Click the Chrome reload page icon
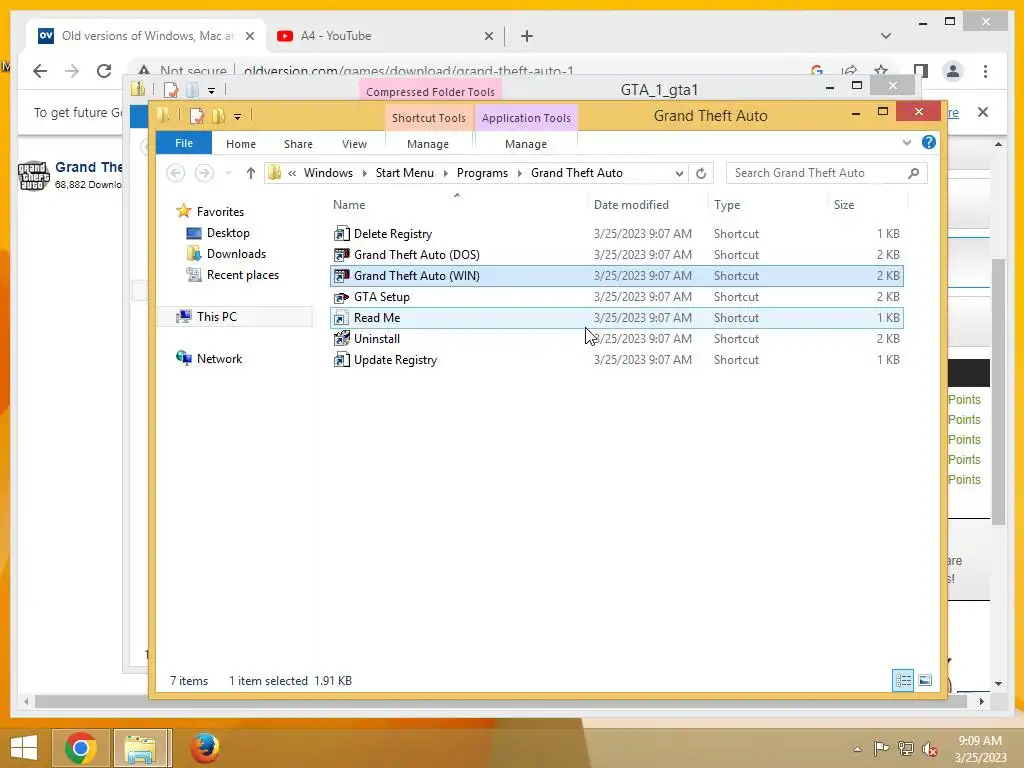 [x=104, y=71]
